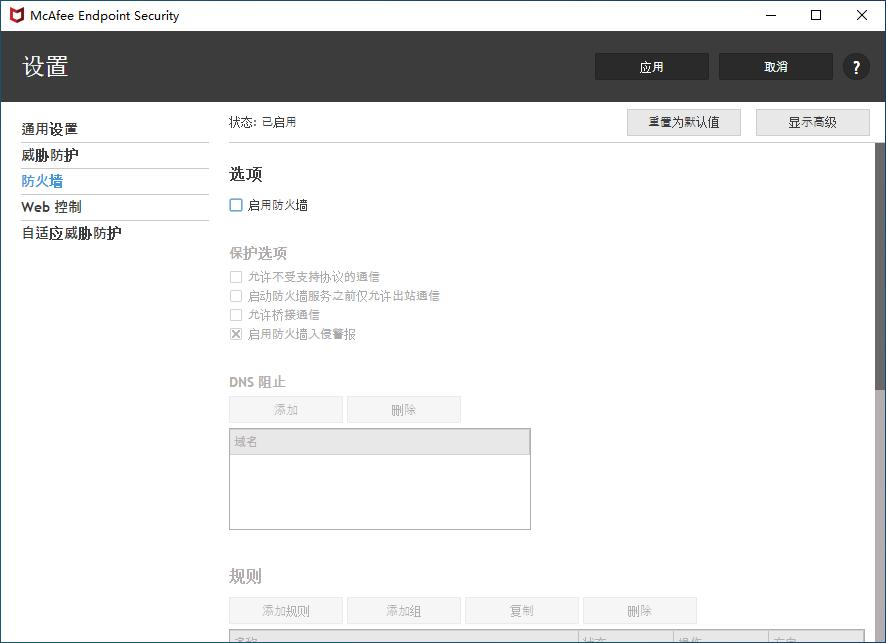Viewport: 886px width, 643px height.
Task: Enable 允许不受支持协议的通信
Action: [x=236, y=276]
